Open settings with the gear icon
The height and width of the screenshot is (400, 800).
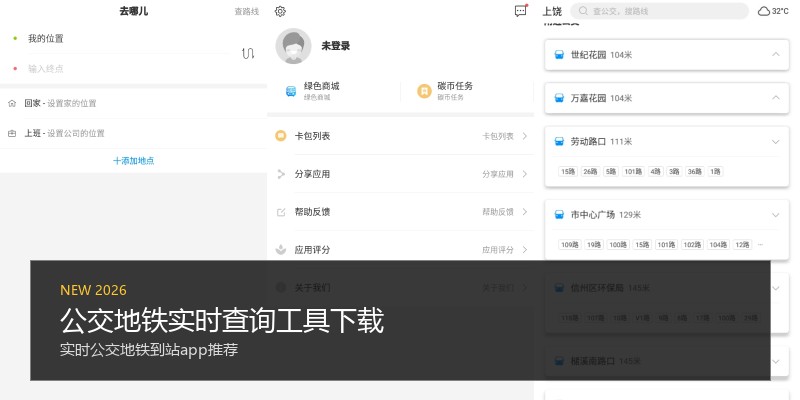[x=280, y=11]
